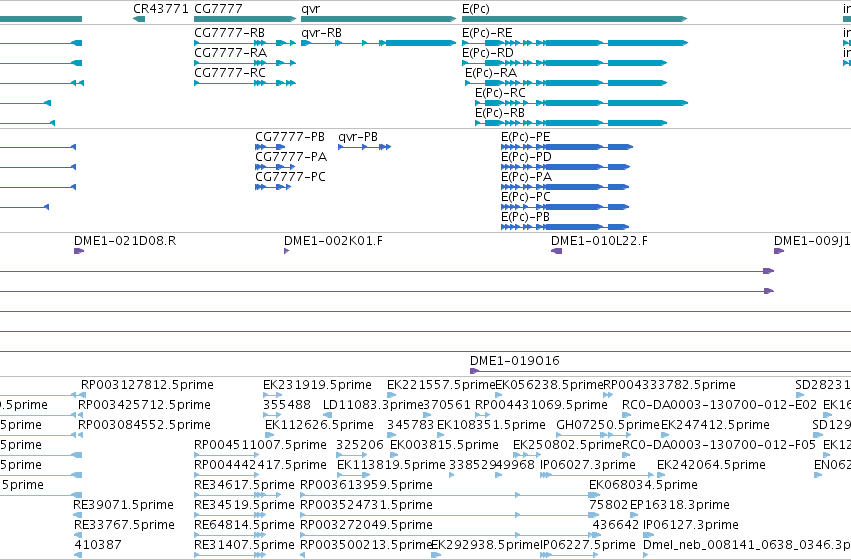Select EST RP003272049.5prime
The width and height of the screenshot is (851, 560).
[366, 525]
